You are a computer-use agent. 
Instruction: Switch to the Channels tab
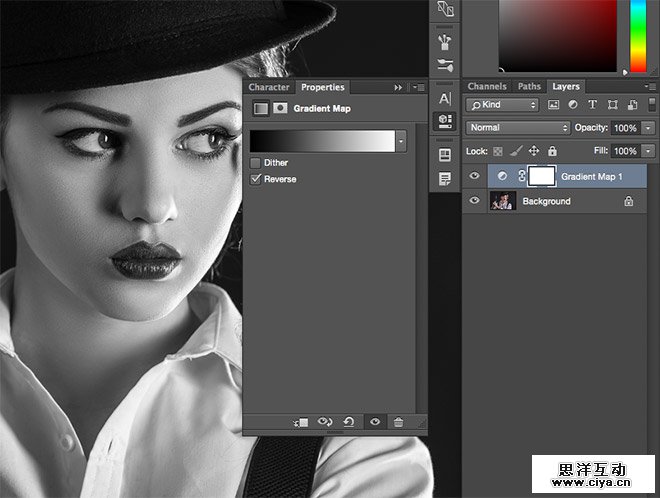487,87
